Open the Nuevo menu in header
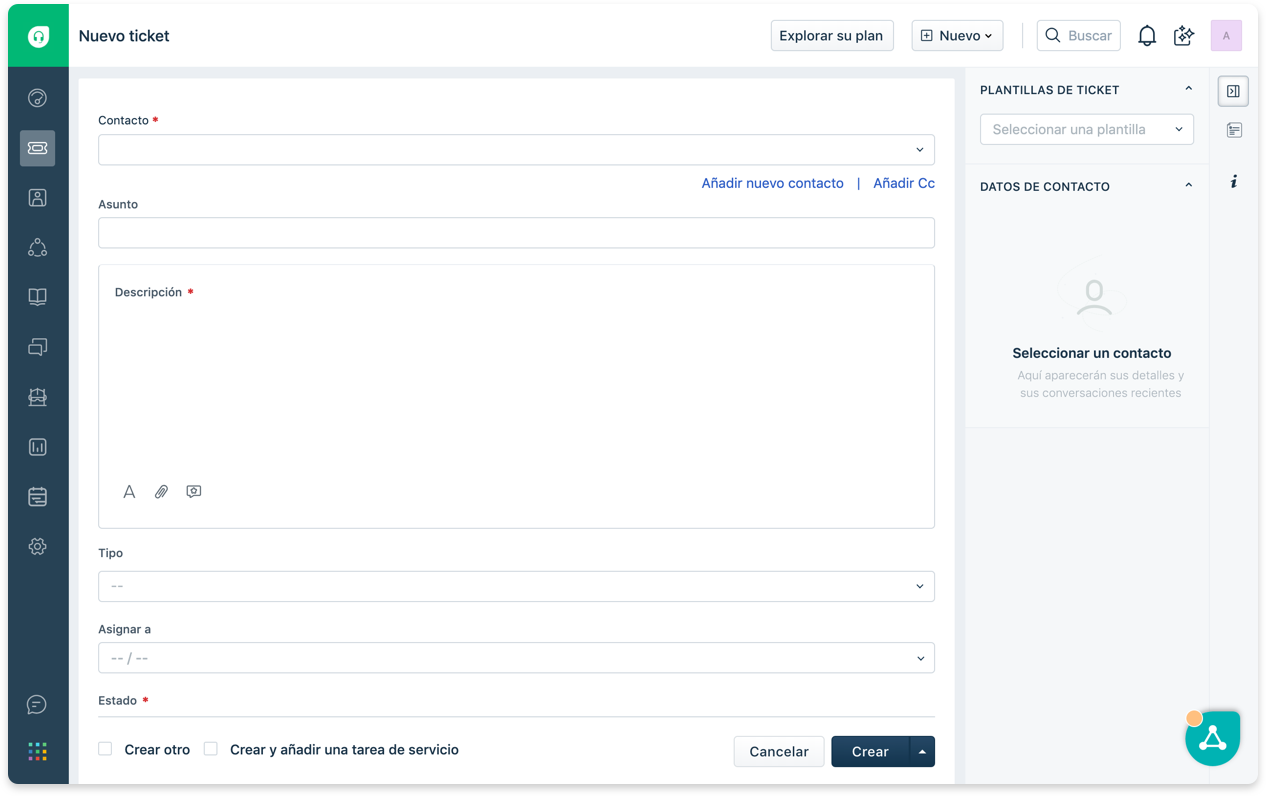The height and width of the screenshot is (796, 1266). pos(957,36)
